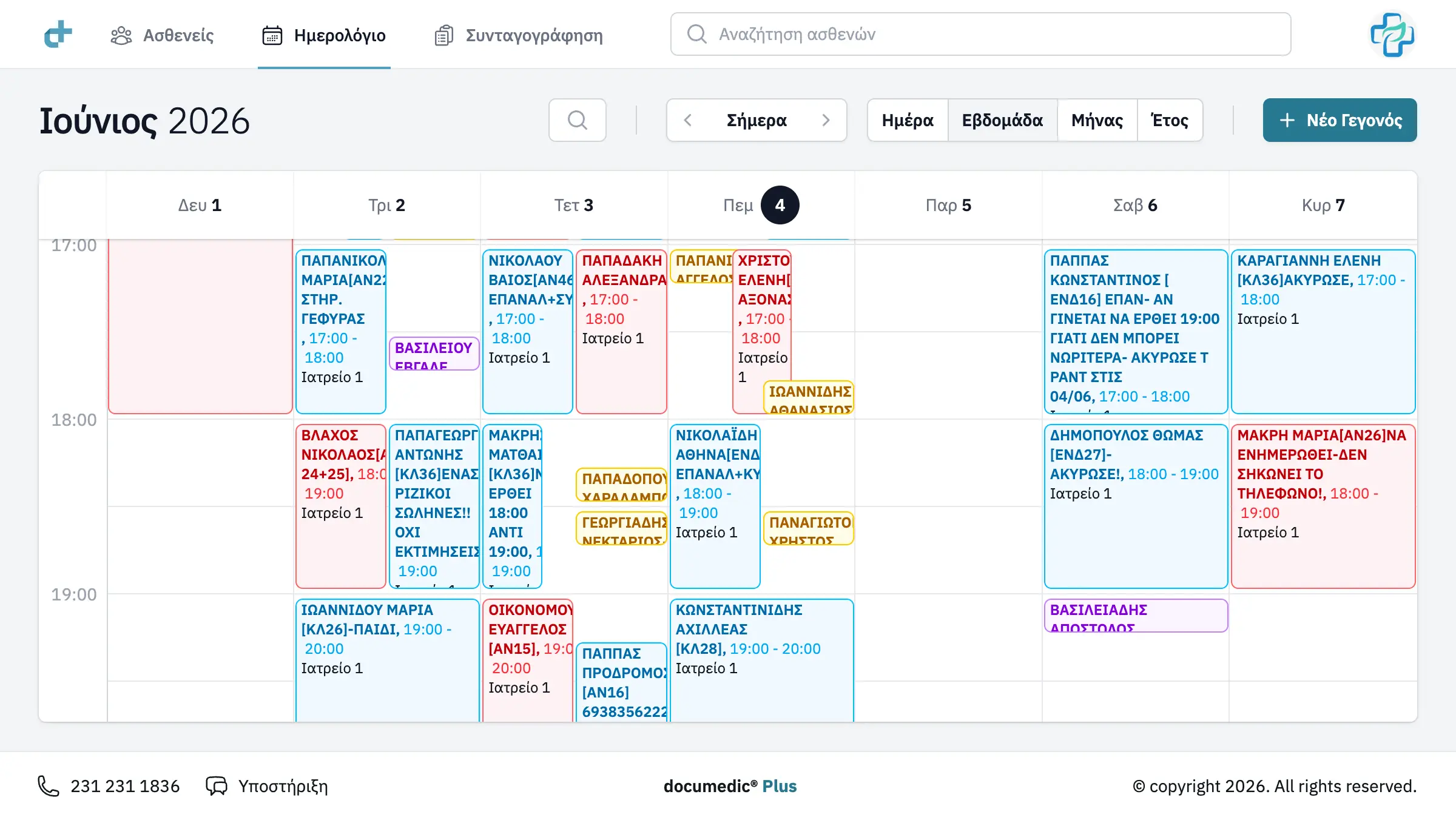Viewport: 1456px width, 820px height.
Task: Switch to Μήνας view
Action: click(x=1097, y=120)
